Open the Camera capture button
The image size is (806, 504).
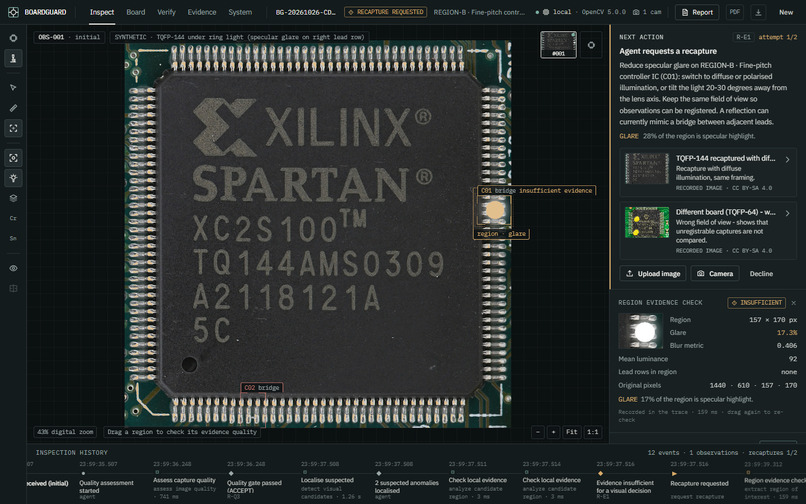click(715, 274)
